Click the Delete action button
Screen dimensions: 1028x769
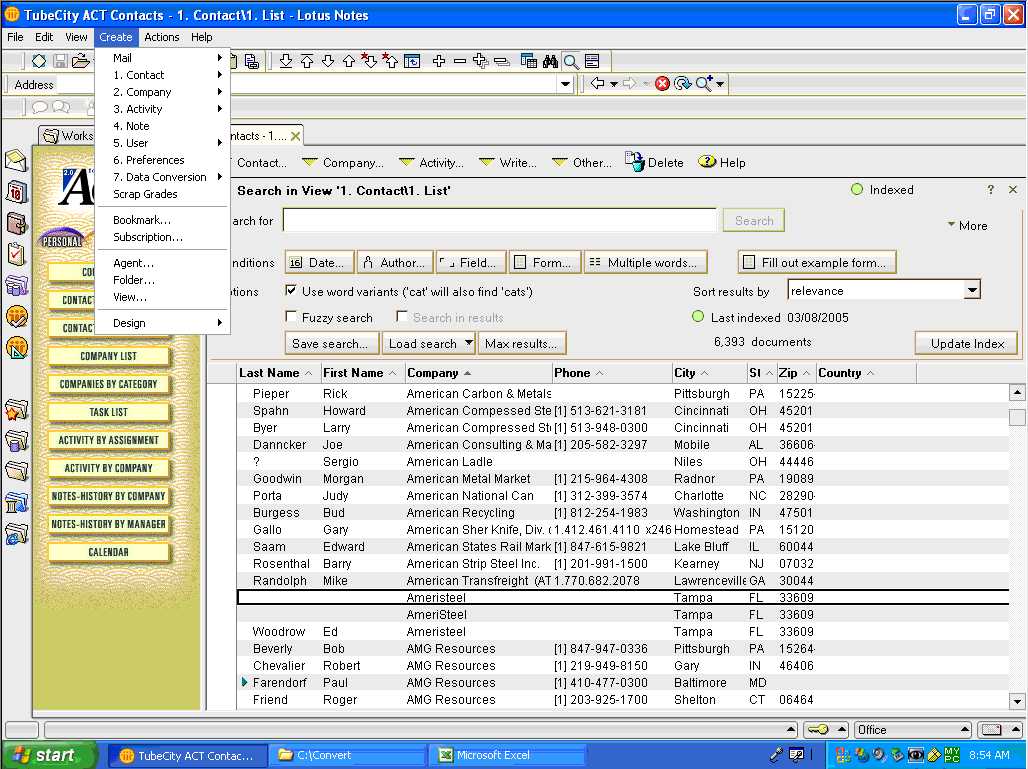(655, 163)
